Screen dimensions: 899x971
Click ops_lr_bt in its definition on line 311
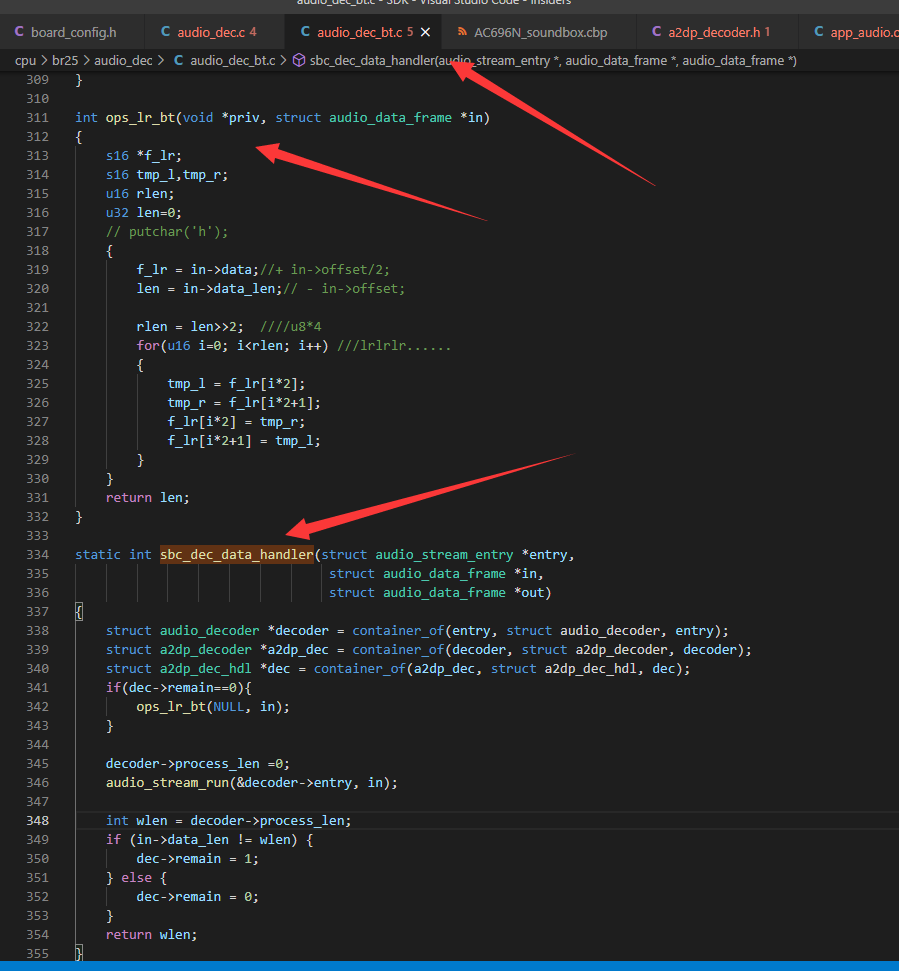click(141, 118)
